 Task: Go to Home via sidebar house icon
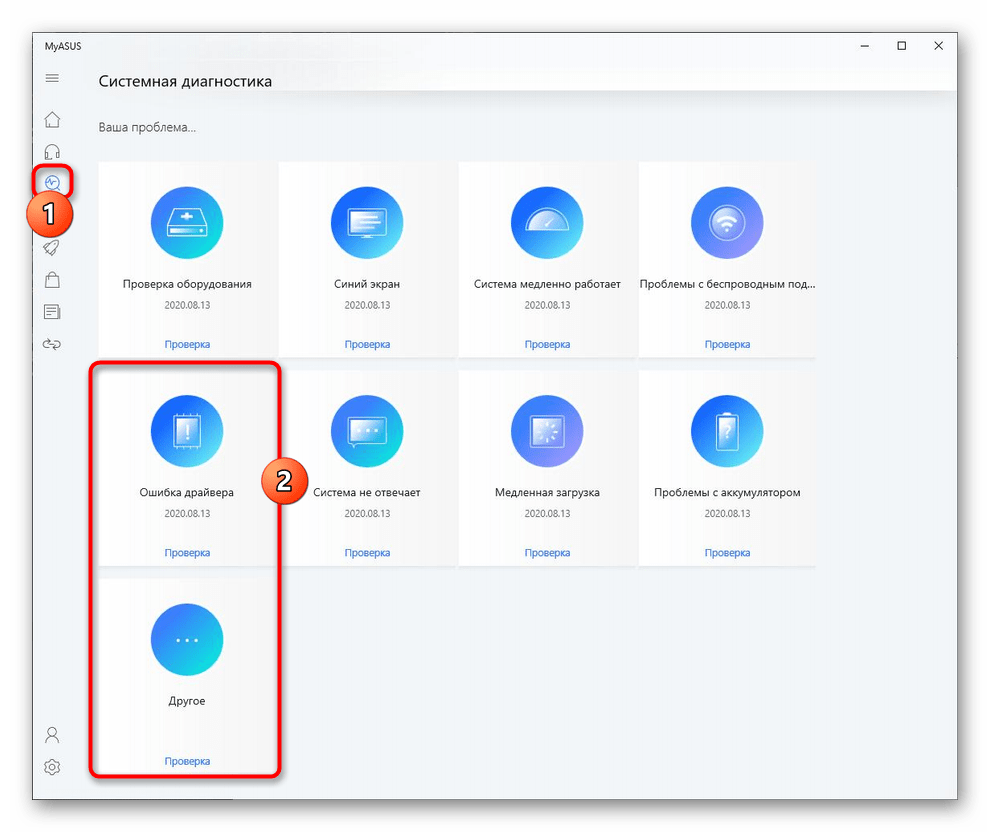(52, 120)
